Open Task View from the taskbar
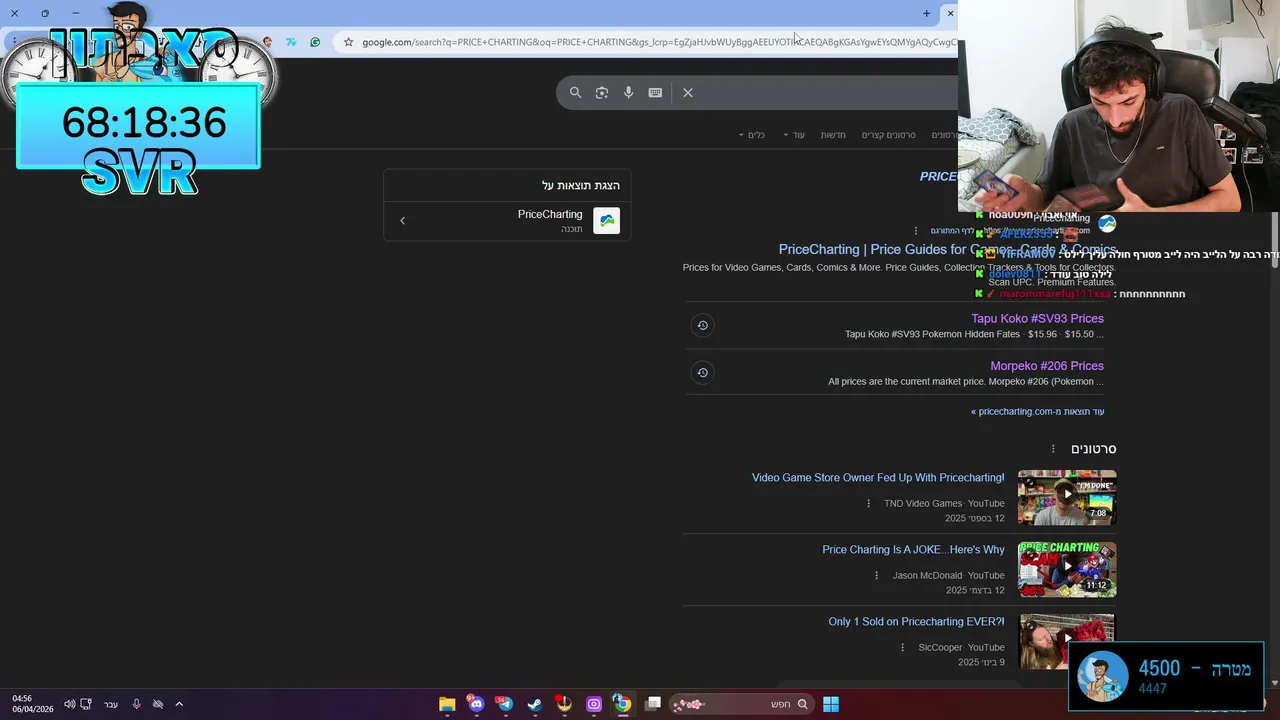This screenshot has width=1280, height=720. (653, 704)
